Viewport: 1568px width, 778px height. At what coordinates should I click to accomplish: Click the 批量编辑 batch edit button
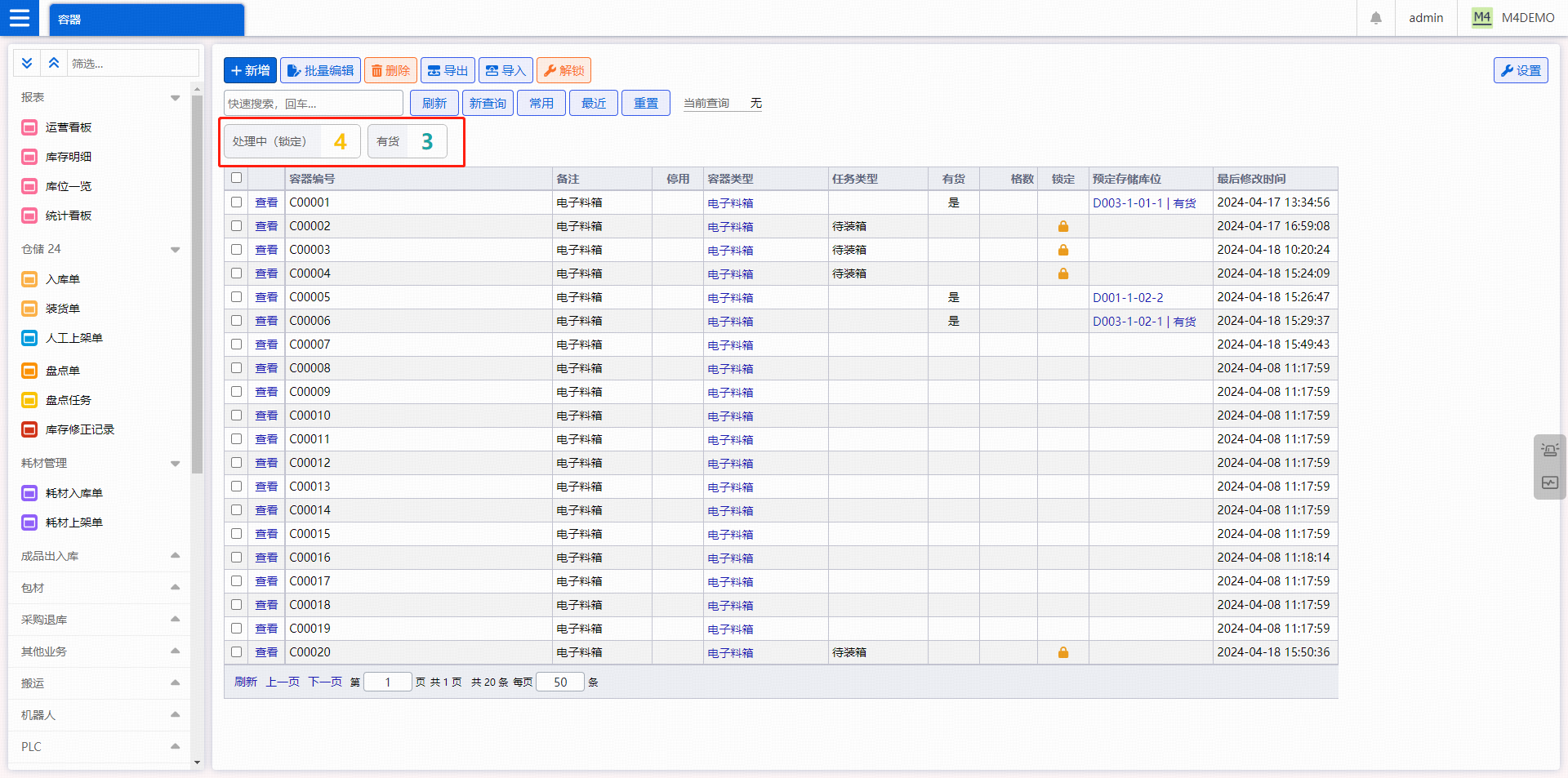click(x=320, y=70)
